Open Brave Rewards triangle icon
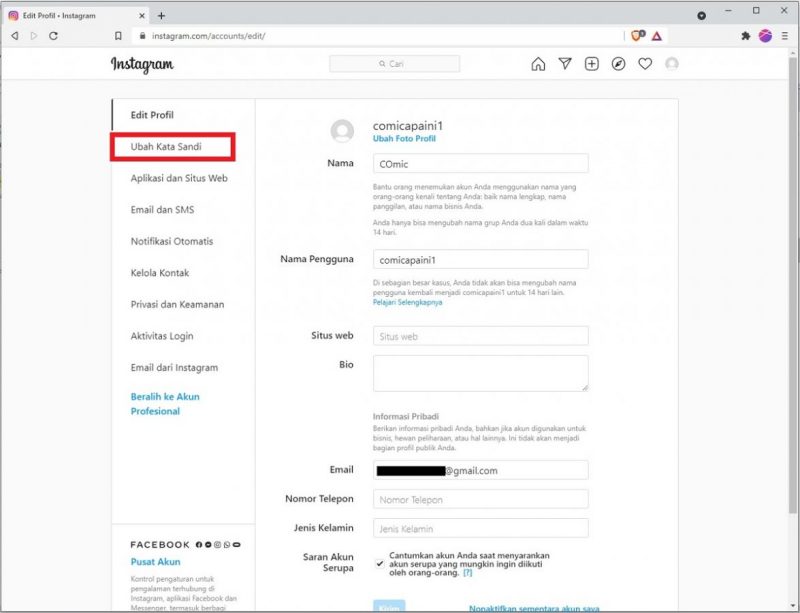Screen dimensions: 800x613 [x=657, y=36]
